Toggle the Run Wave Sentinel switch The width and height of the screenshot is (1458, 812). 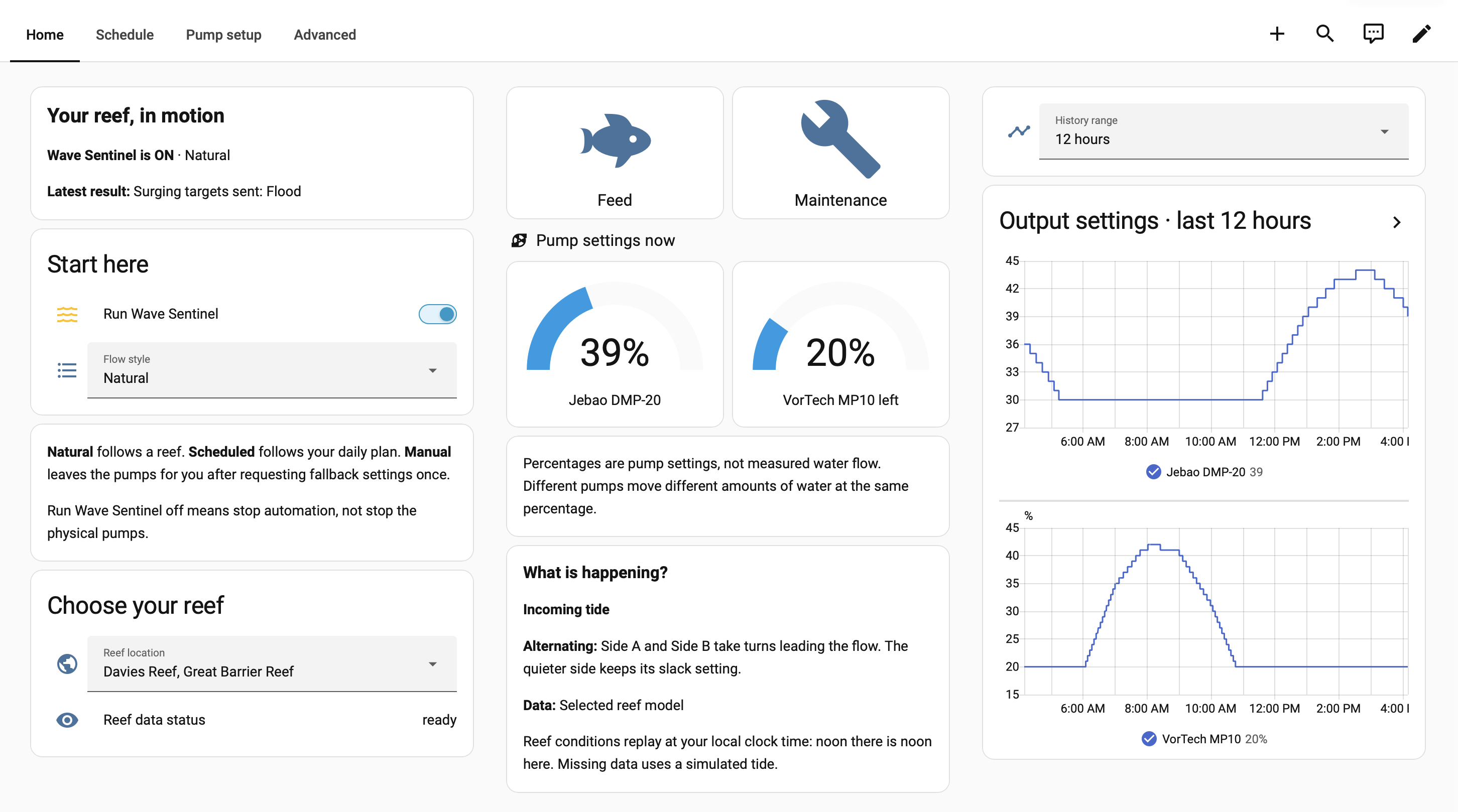click(x=437, y=314)
